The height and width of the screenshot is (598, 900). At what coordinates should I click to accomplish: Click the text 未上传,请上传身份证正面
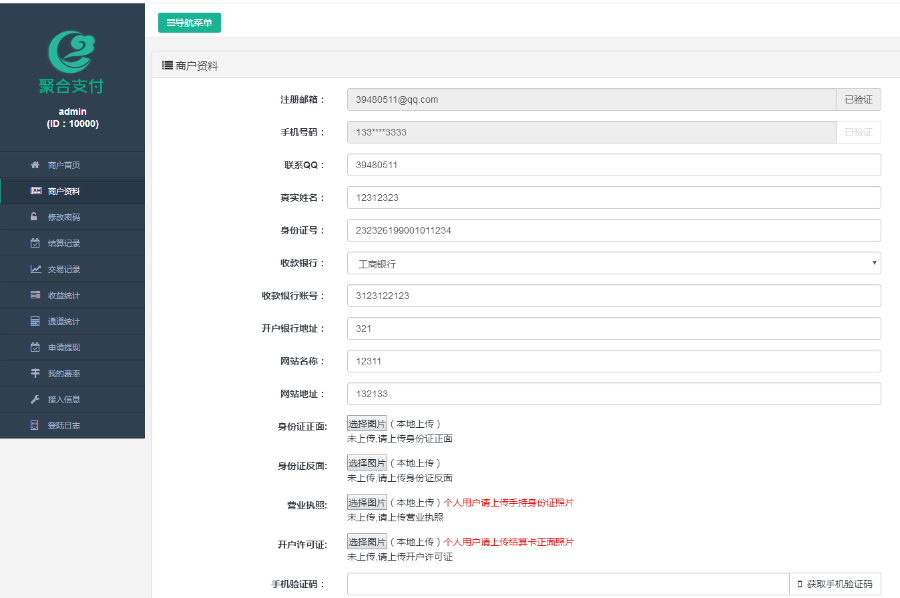point(399,438)
